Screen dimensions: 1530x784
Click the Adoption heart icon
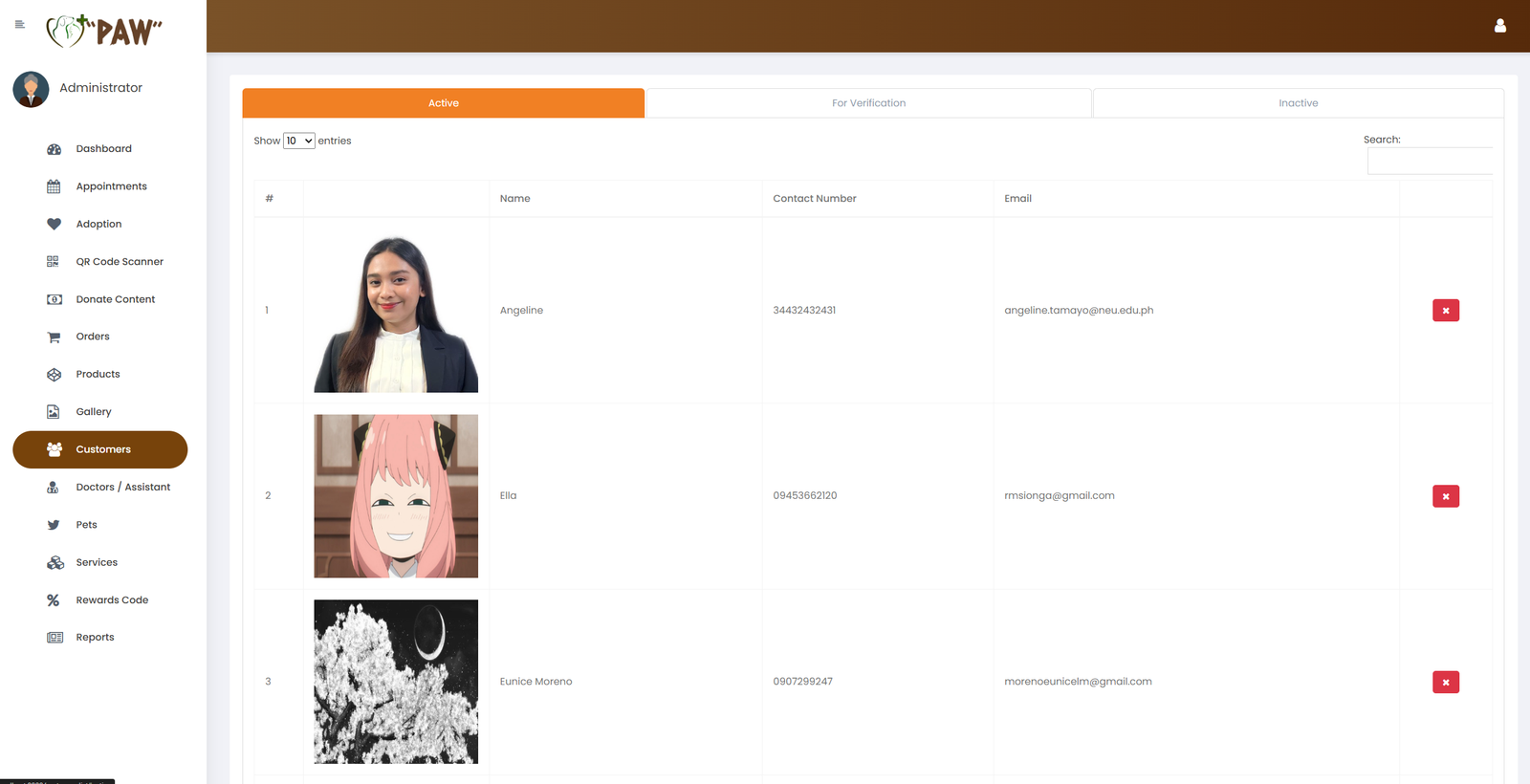tap(55, 224)
